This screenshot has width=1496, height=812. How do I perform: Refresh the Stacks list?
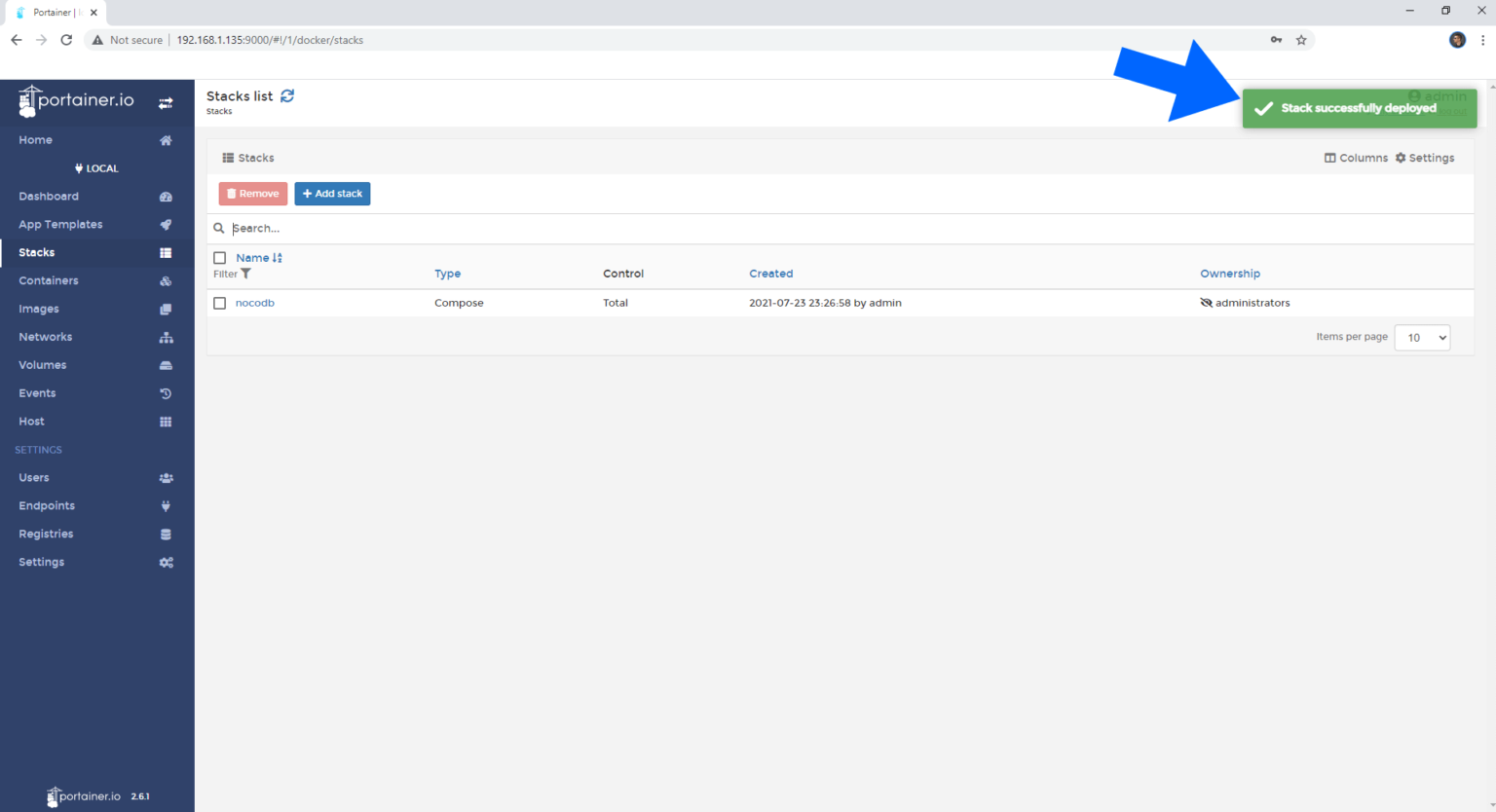point(287,95)
